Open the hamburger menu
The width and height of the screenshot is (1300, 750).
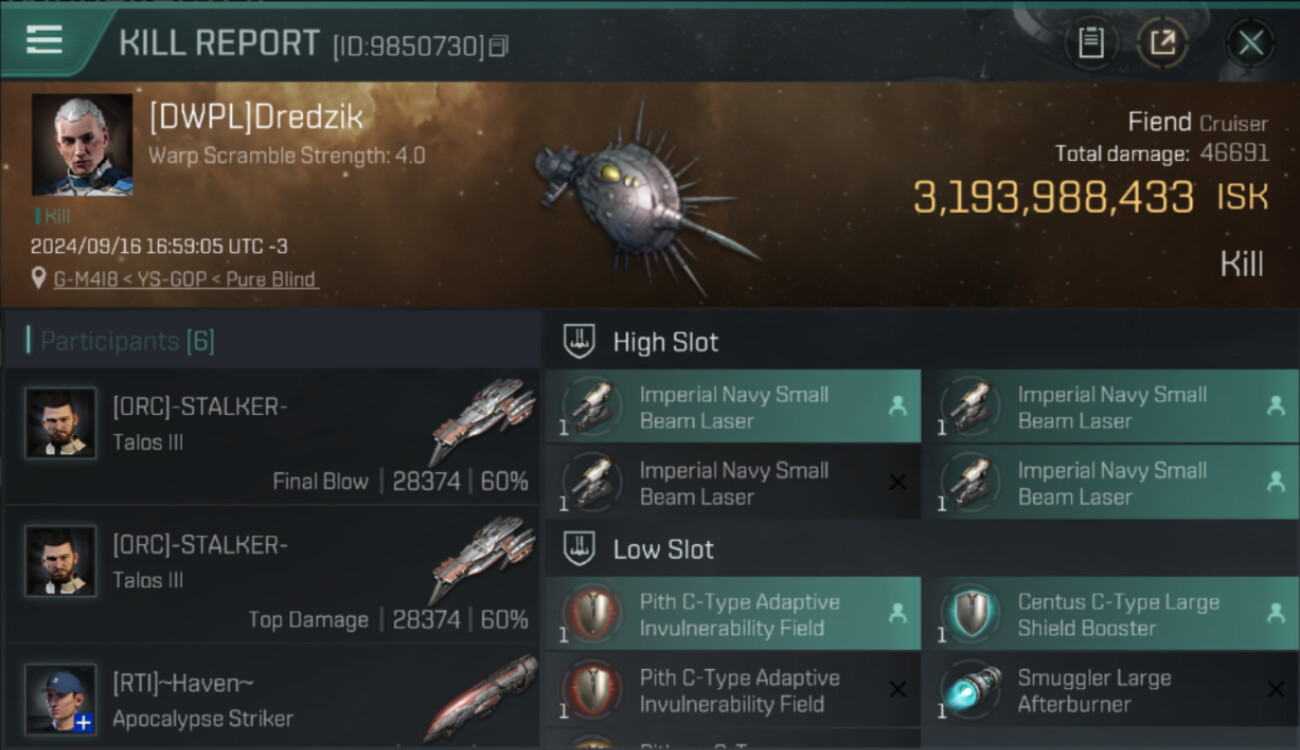tap(44, 40)
